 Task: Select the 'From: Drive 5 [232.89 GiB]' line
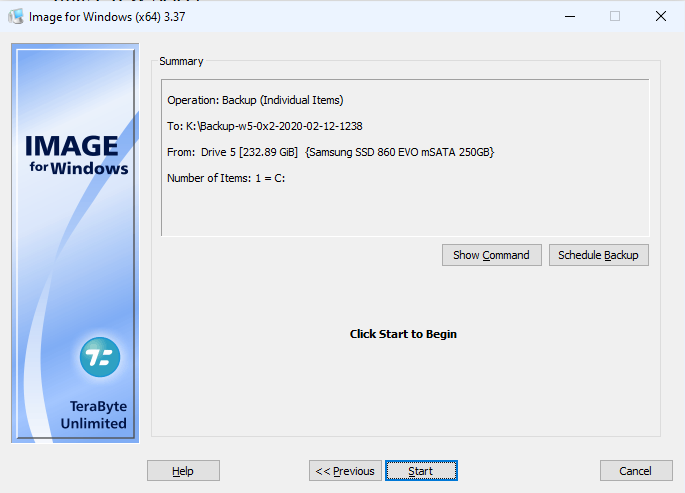[x=330, y=152]
